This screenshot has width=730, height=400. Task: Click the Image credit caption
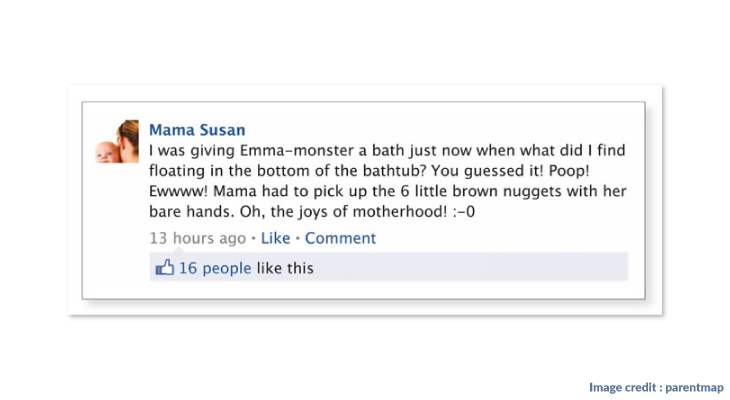click(655, 387)
